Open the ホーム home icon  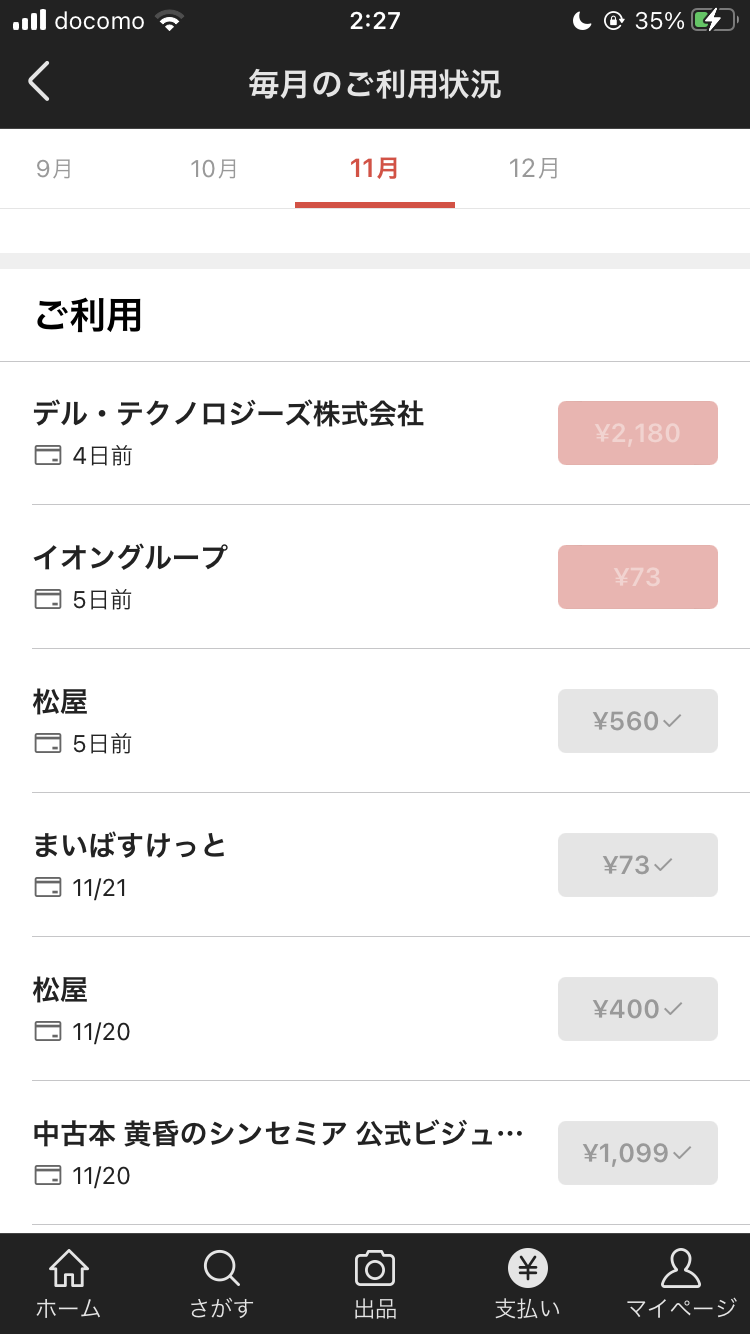point(69,1270)
